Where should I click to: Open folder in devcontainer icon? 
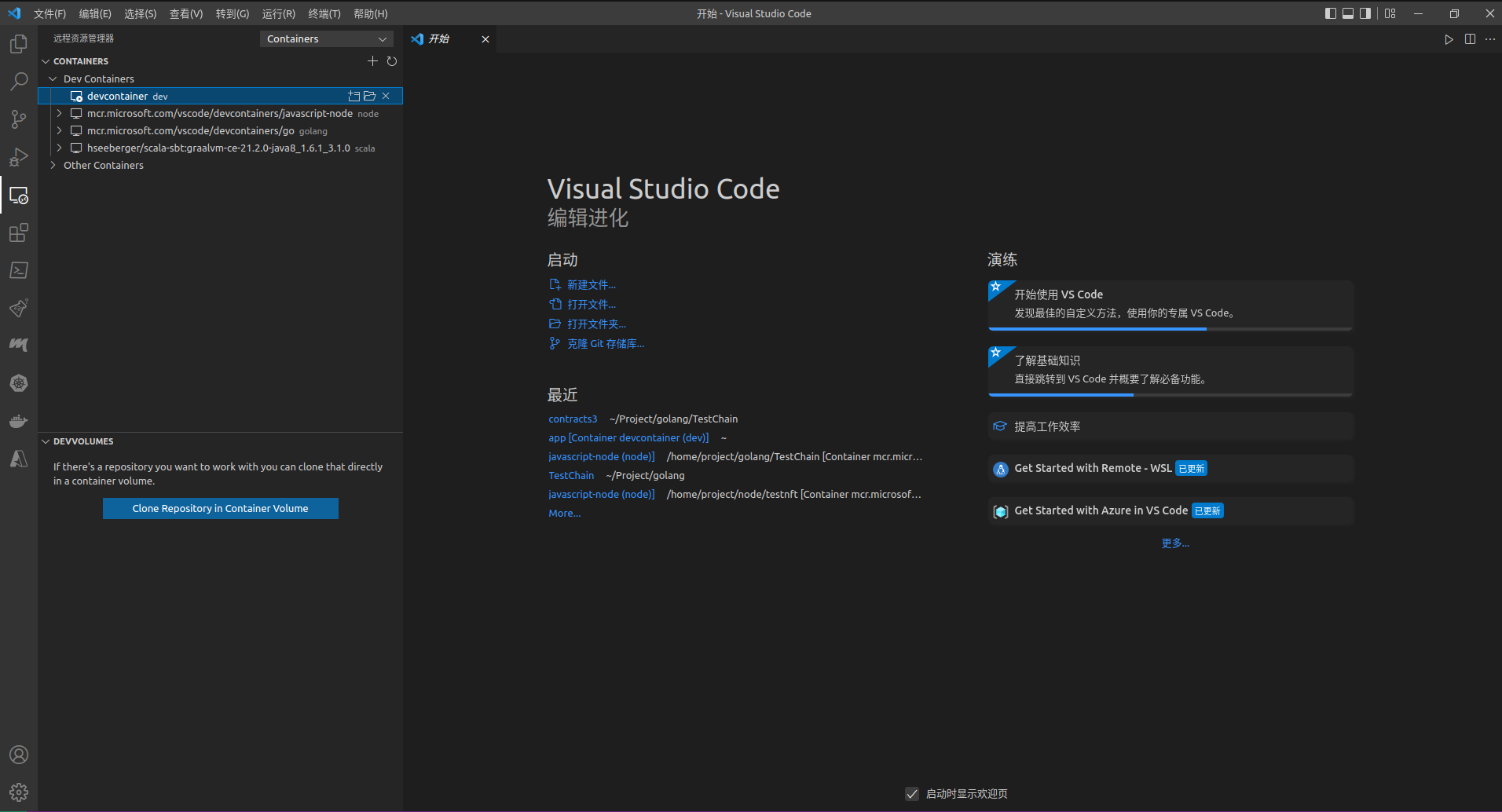point(370,96)
